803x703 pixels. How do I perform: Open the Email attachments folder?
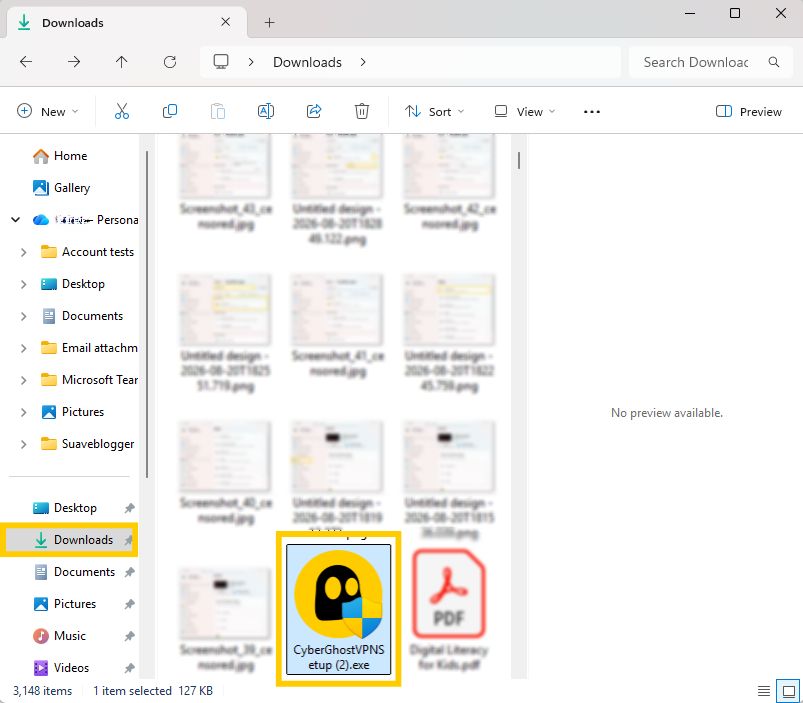click(89, 348)
